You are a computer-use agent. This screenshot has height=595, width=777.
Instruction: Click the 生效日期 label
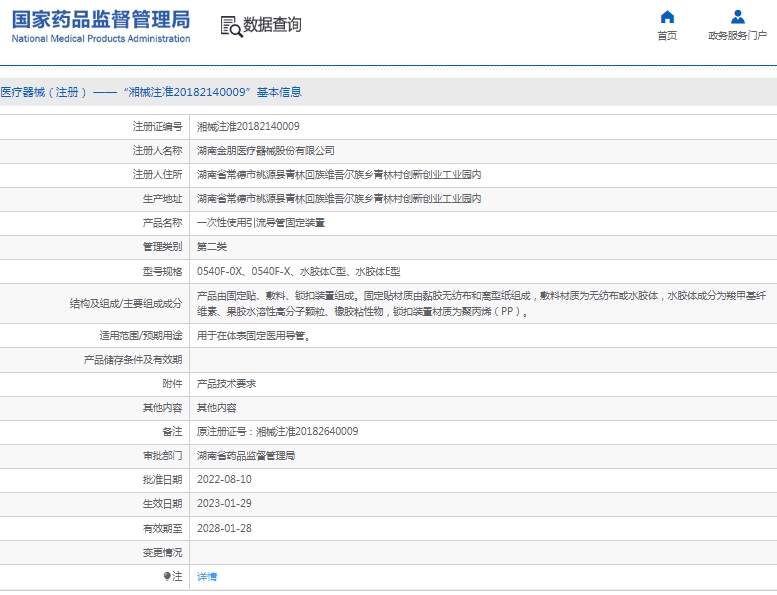(163, 503)
